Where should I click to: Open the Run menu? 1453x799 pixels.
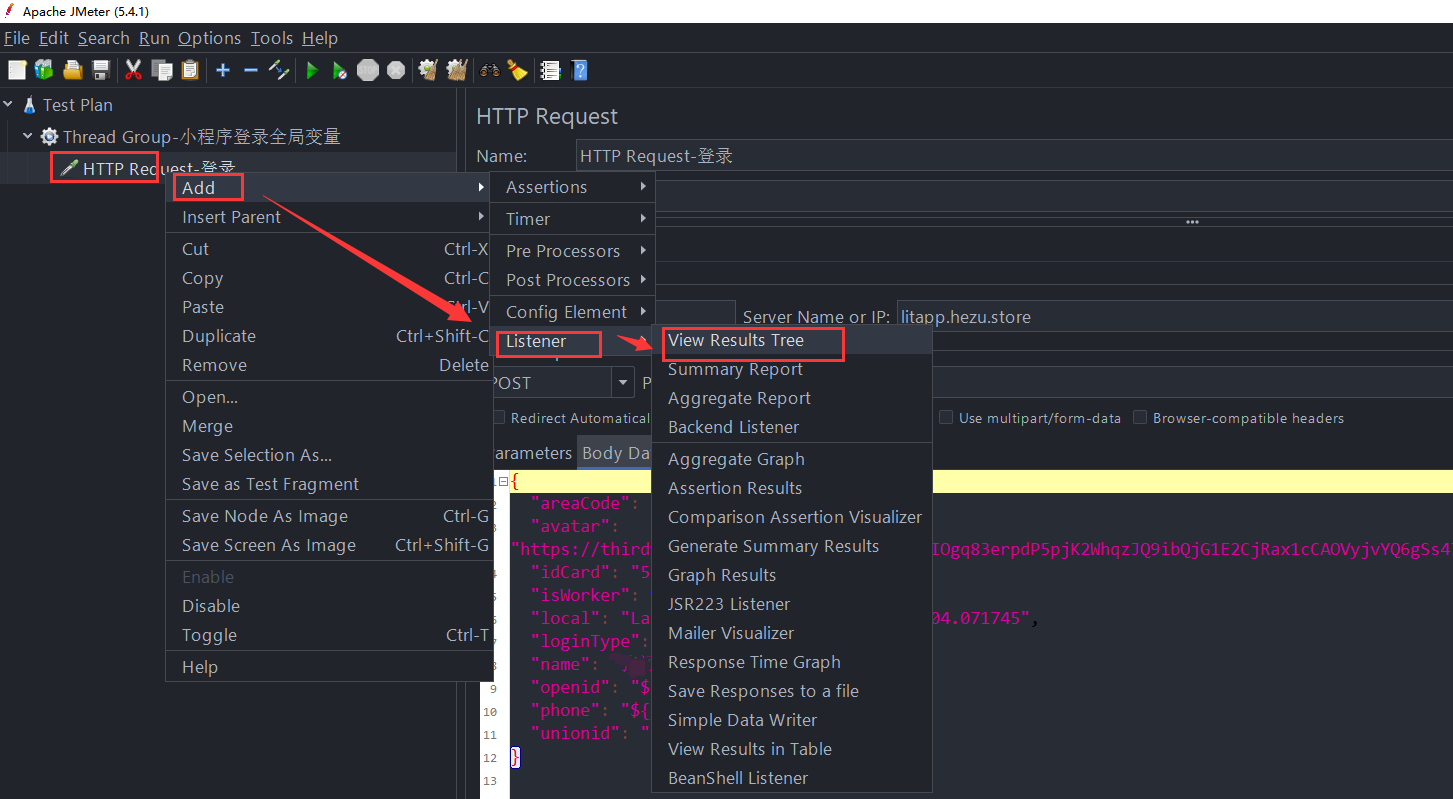pos(154,38)
